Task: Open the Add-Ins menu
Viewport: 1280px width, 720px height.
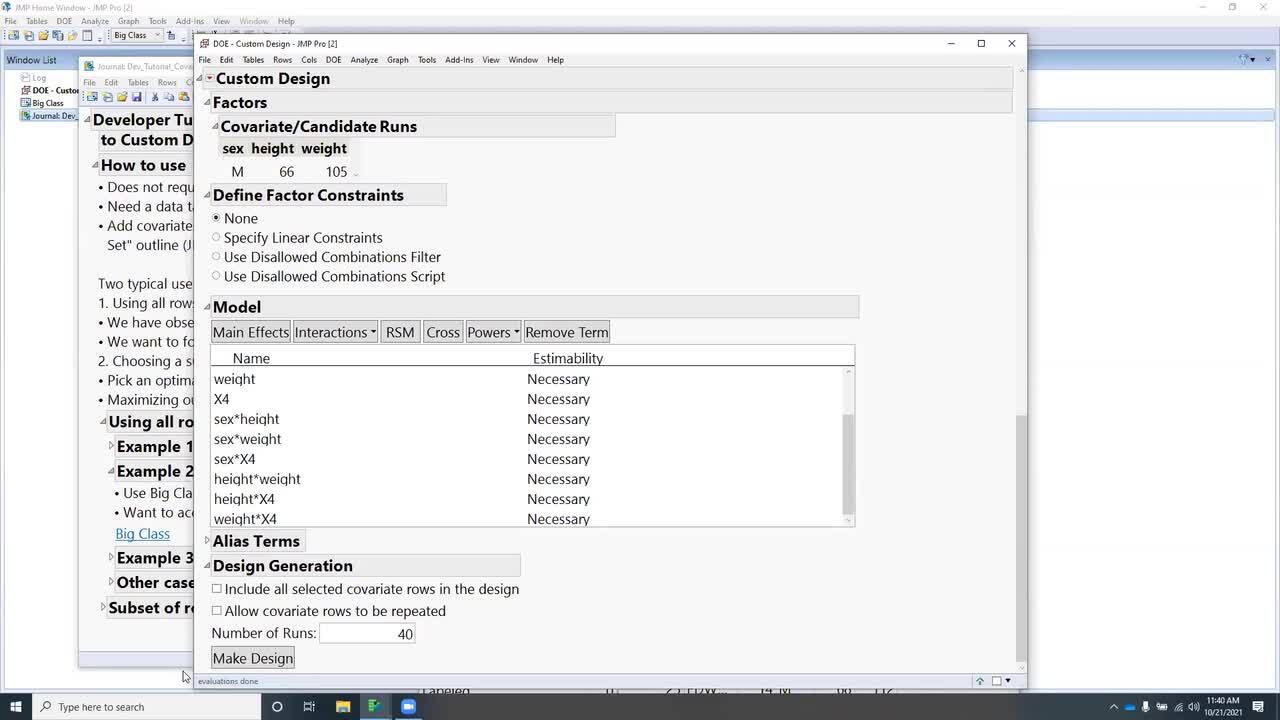Action: pyautogui.click(x=459, y=60)
